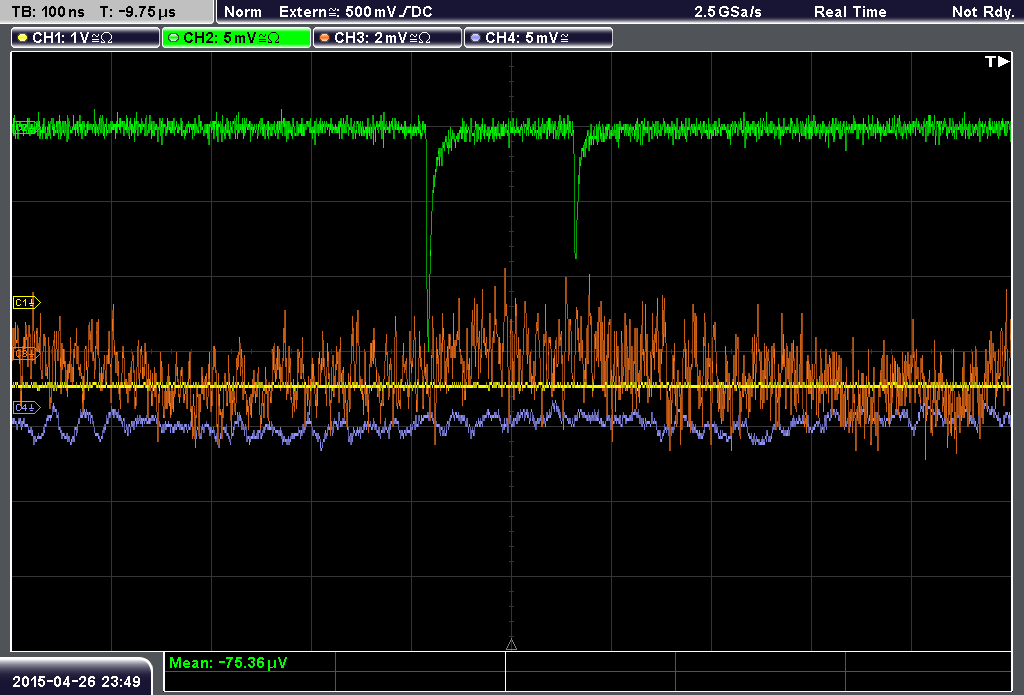
Task: Click the orange C3 ground level marker
Action: pos(26,353)
